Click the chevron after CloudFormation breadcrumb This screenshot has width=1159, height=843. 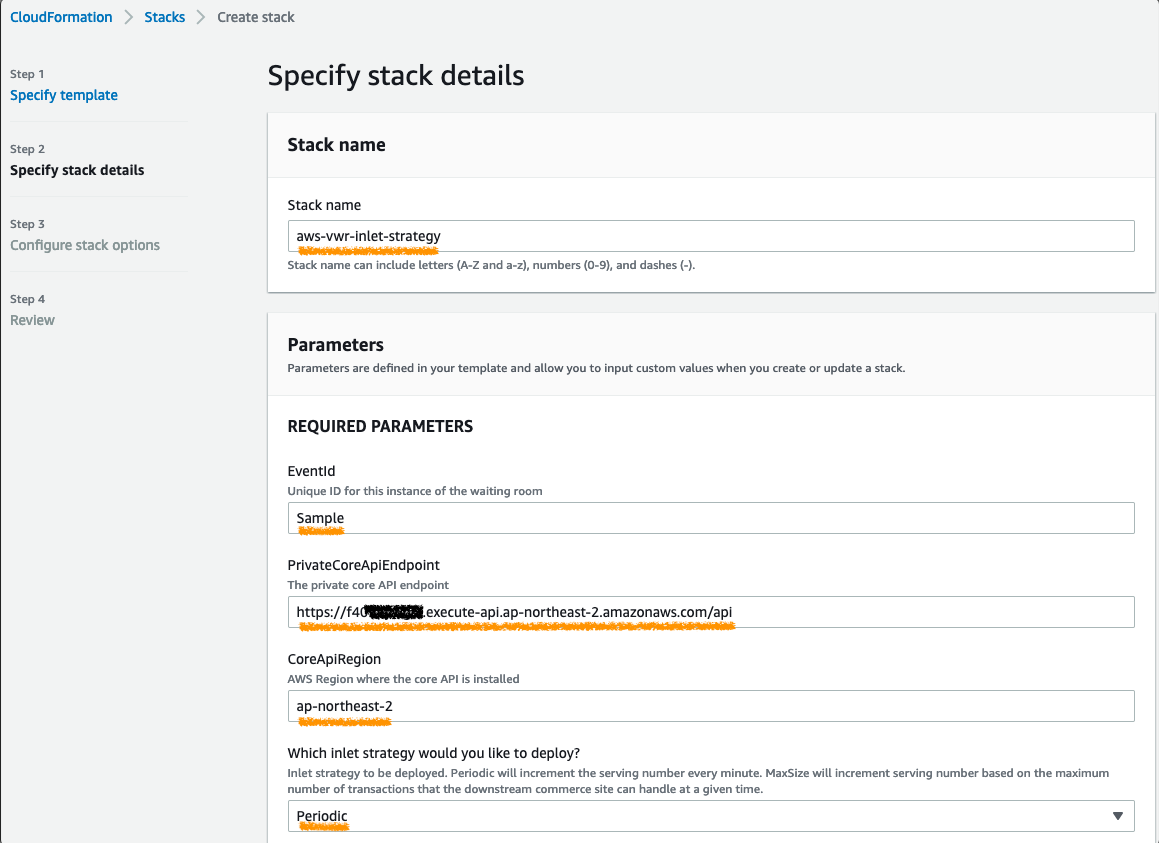point(129,17)
